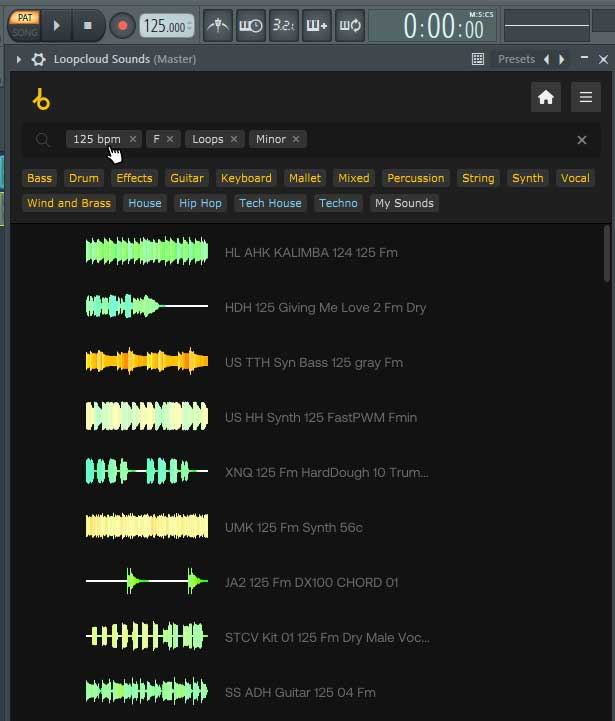Screen dimensions: 615x721
Task: Arm the red Record button
Action: (121, 25)
